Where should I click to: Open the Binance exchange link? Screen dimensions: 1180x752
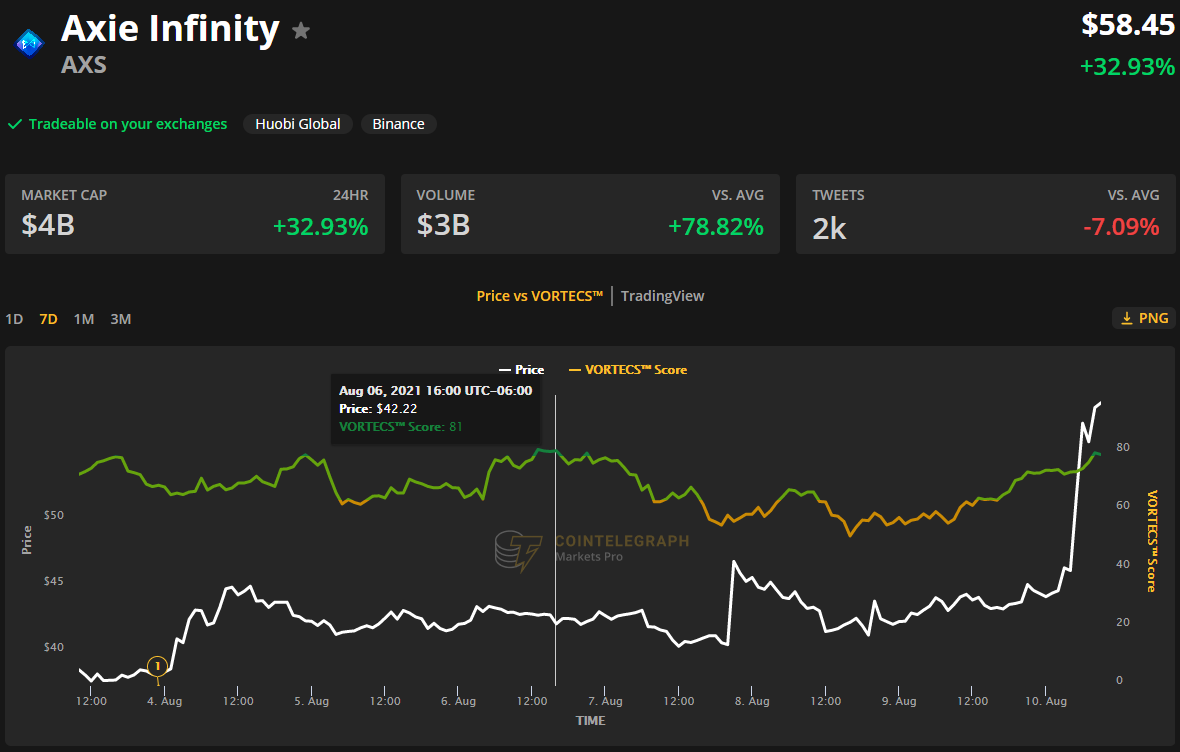[398, 124]
